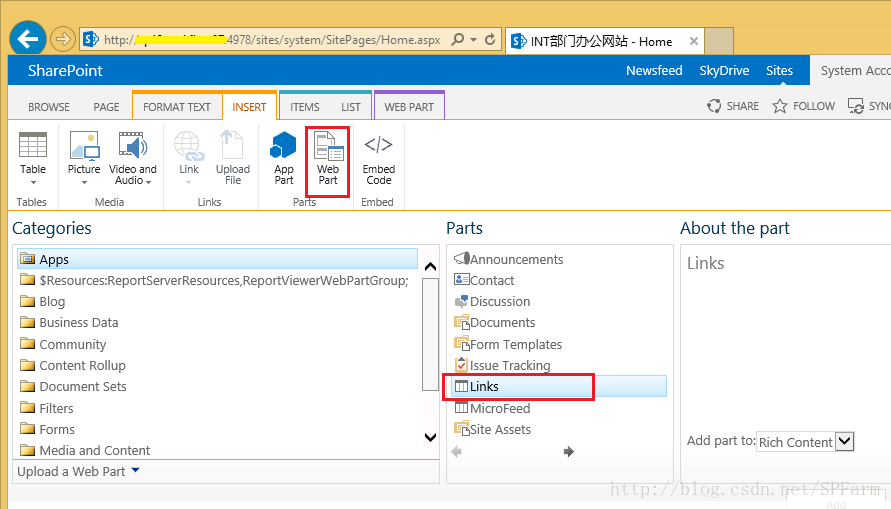Open the Upload a Web Part dropdown
The height and width of the screenshot is (509, 891).
coord(135,470)
